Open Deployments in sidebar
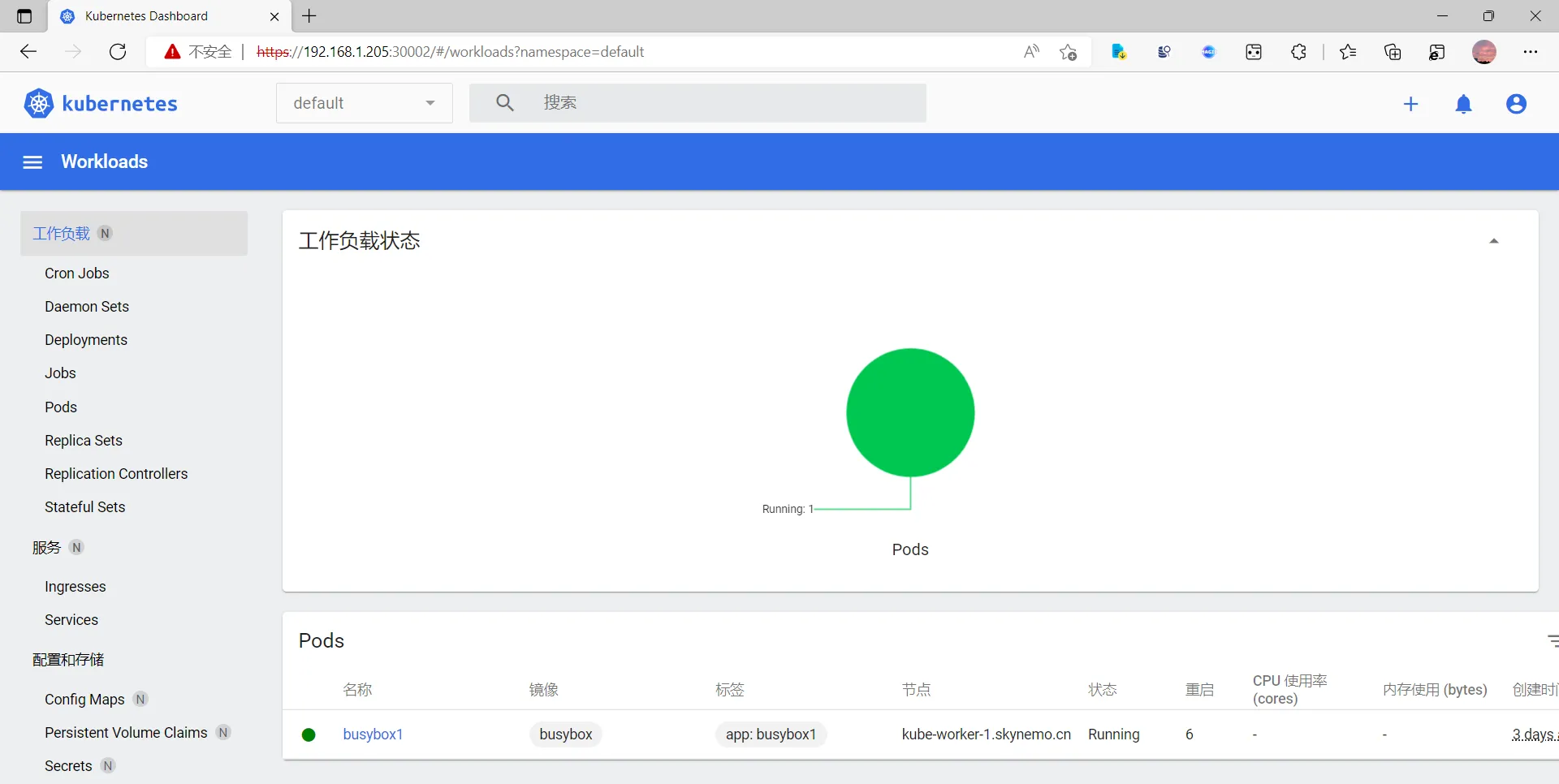The height and width of the screenshot is (784, 1559). point(86,340)
